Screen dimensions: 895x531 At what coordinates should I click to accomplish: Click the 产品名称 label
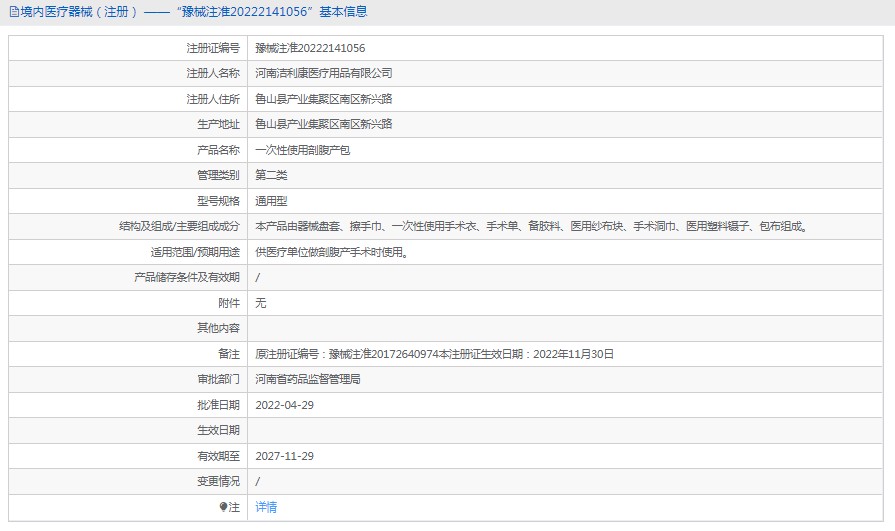tap(218, 150)
